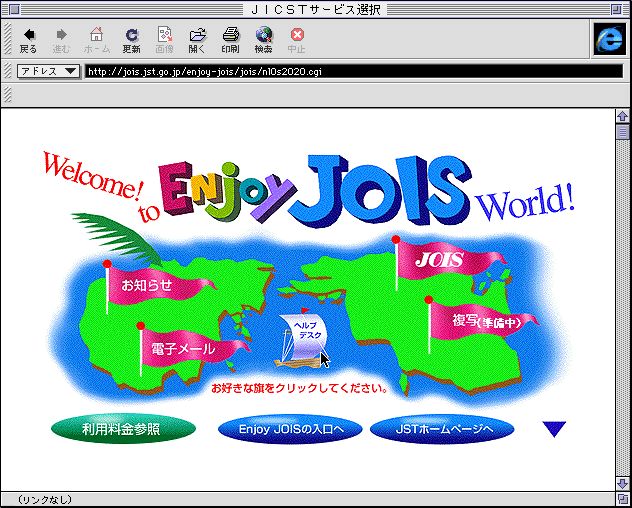
Task: Click the blue down triangle on page
Action: pyautogui.click(x=554, y=429)
